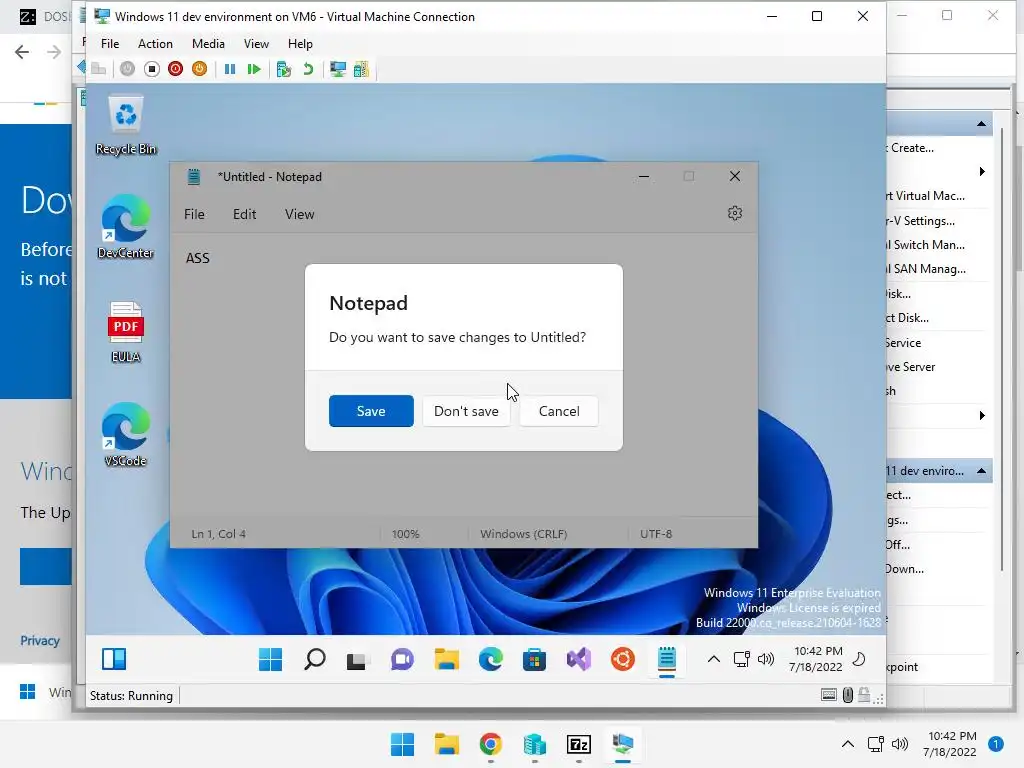Open Widgets on the guest taskbar
The image size is (1024, 768).
pos(114,659)
